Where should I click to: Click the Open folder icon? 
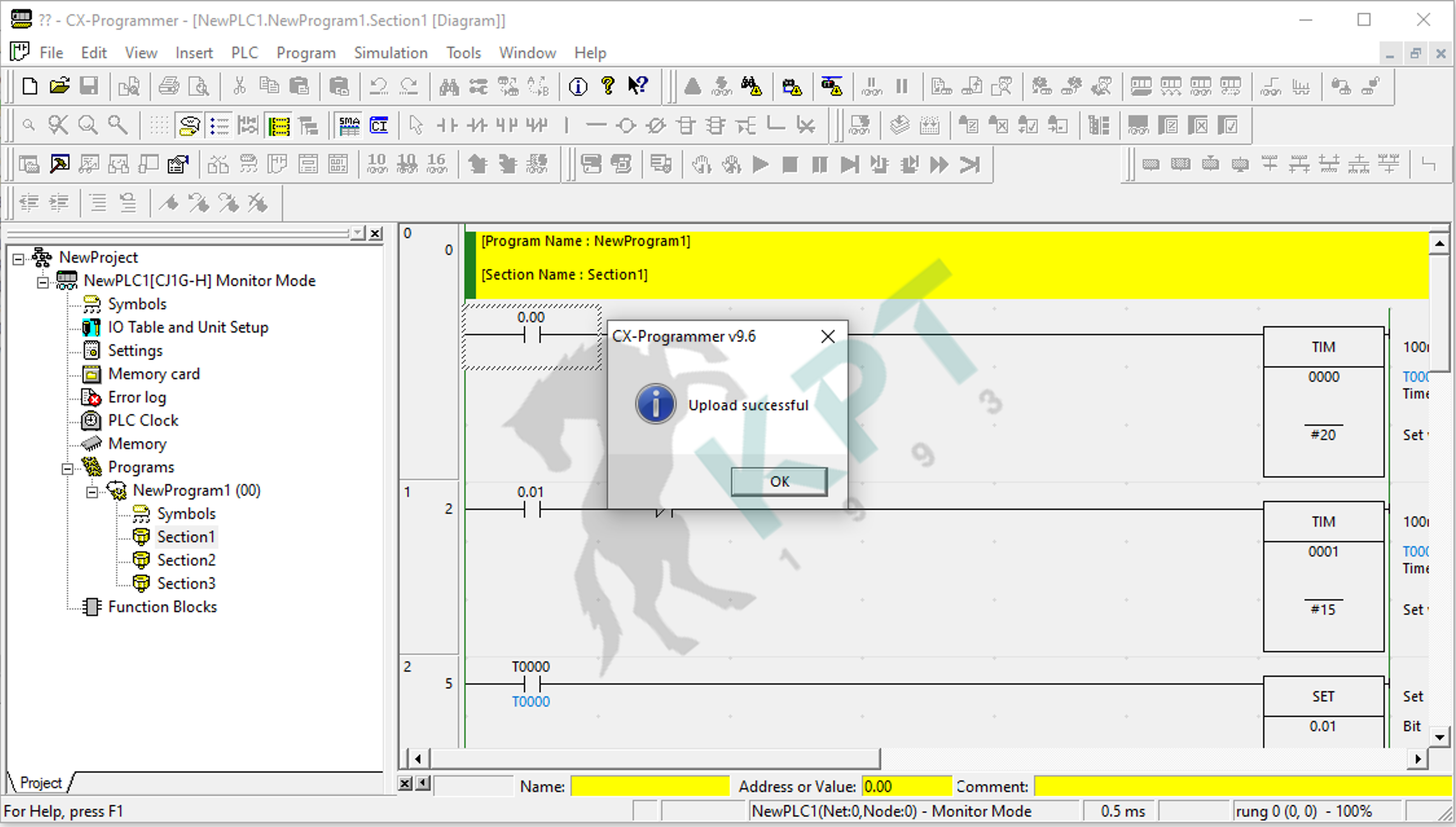[59, 86]
